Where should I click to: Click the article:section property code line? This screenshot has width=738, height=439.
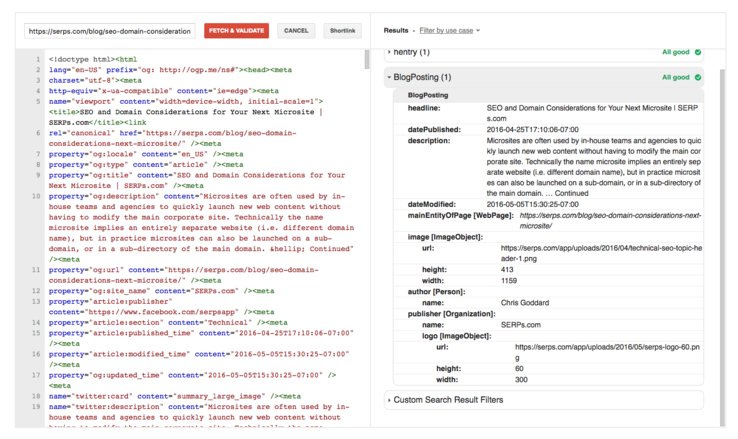tap(168, 322)
